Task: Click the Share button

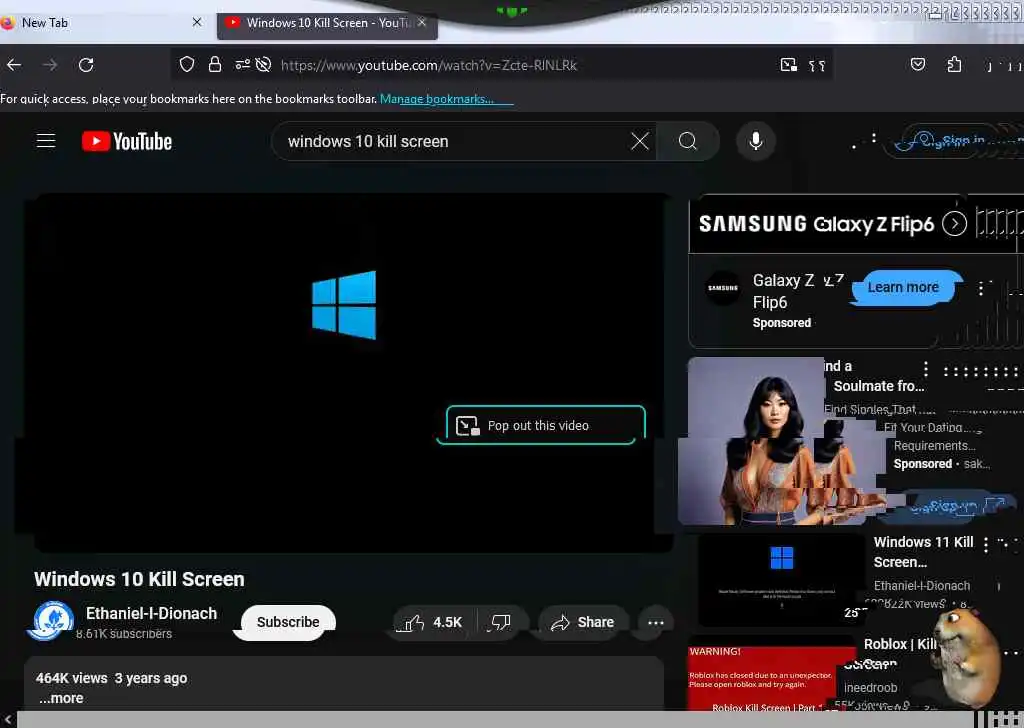Action: pyautogui.click(x=584, y=622)
